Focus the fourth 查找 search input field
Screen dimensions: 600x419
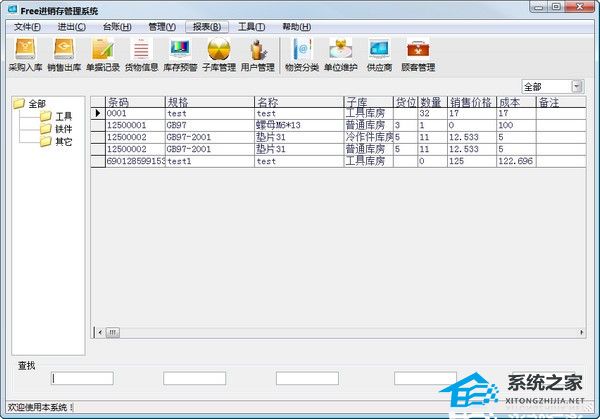(x=425, y=378)
